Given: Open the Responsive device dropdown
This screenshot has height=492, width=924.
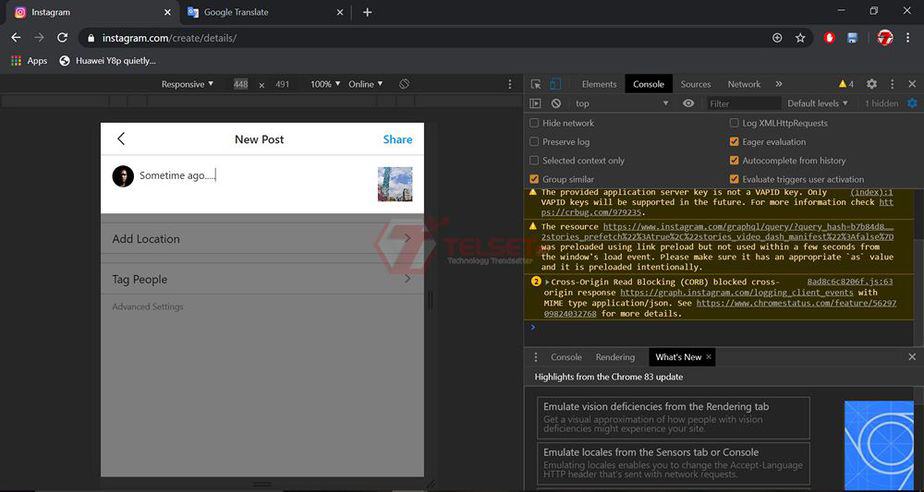Looking at the screenshot, I should coord(187,85).
